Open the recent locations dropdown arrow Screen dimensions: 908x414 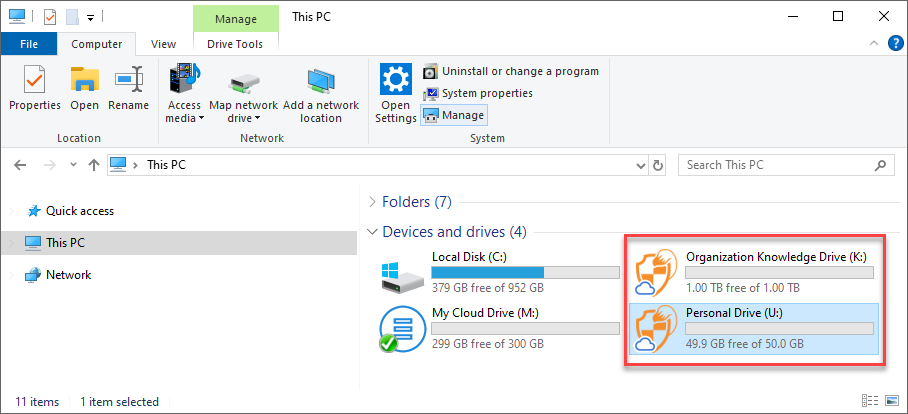pos(73,165)
